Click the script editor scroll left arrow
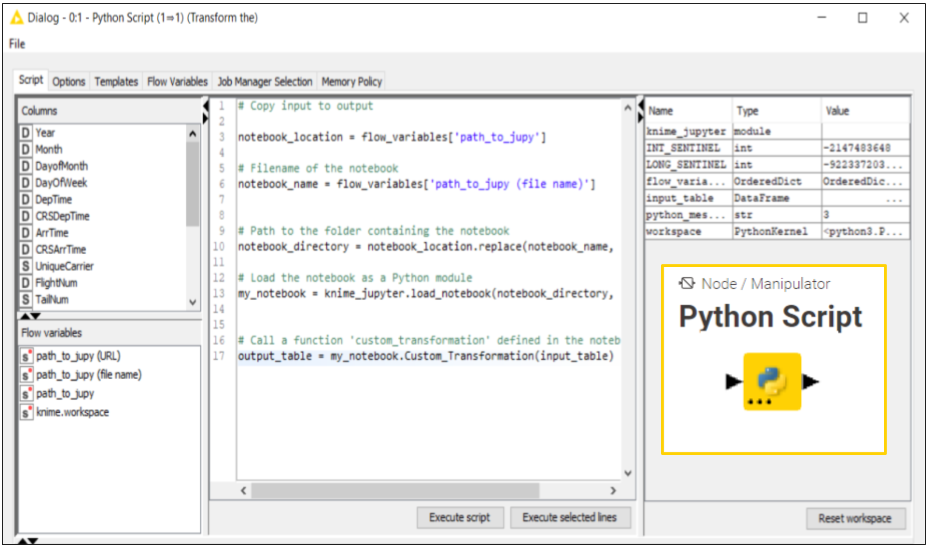 (x=243, y=490)
